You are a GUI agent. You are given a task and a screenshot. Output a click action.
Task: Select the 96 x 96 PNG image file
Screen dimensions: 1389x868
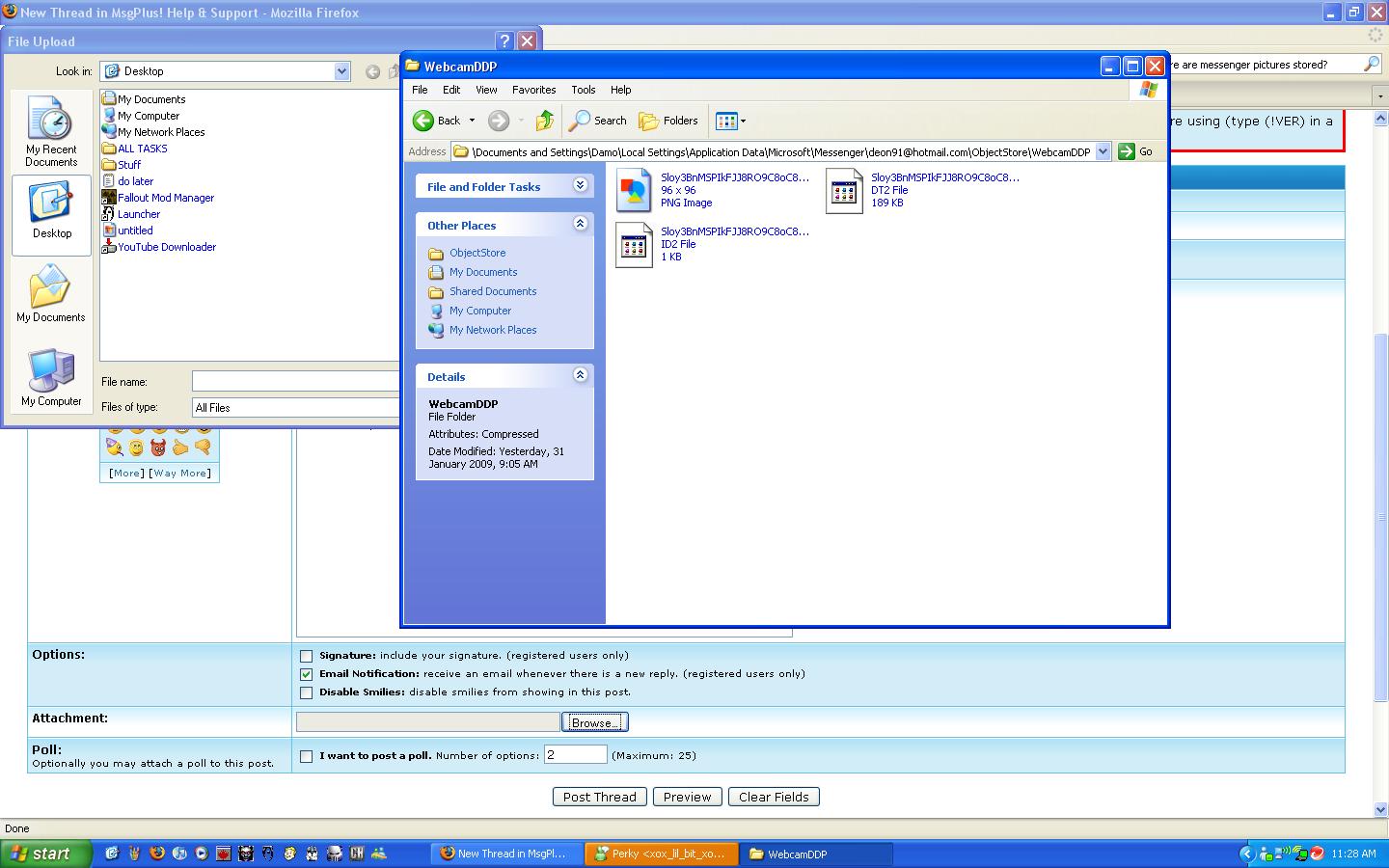tap(635, 190)
